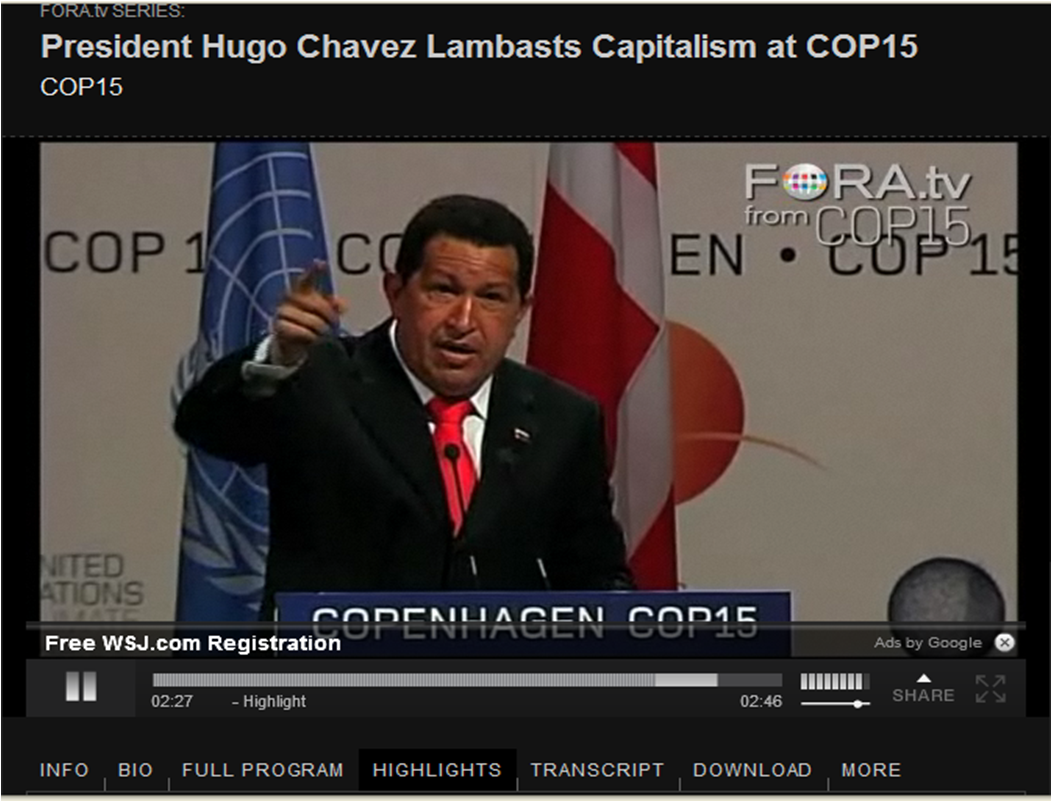The height and width of the screenshot is (802, 1052).
Task: Click the Ads by Google label
Action: pyautogui.click(x=927, y=643)
